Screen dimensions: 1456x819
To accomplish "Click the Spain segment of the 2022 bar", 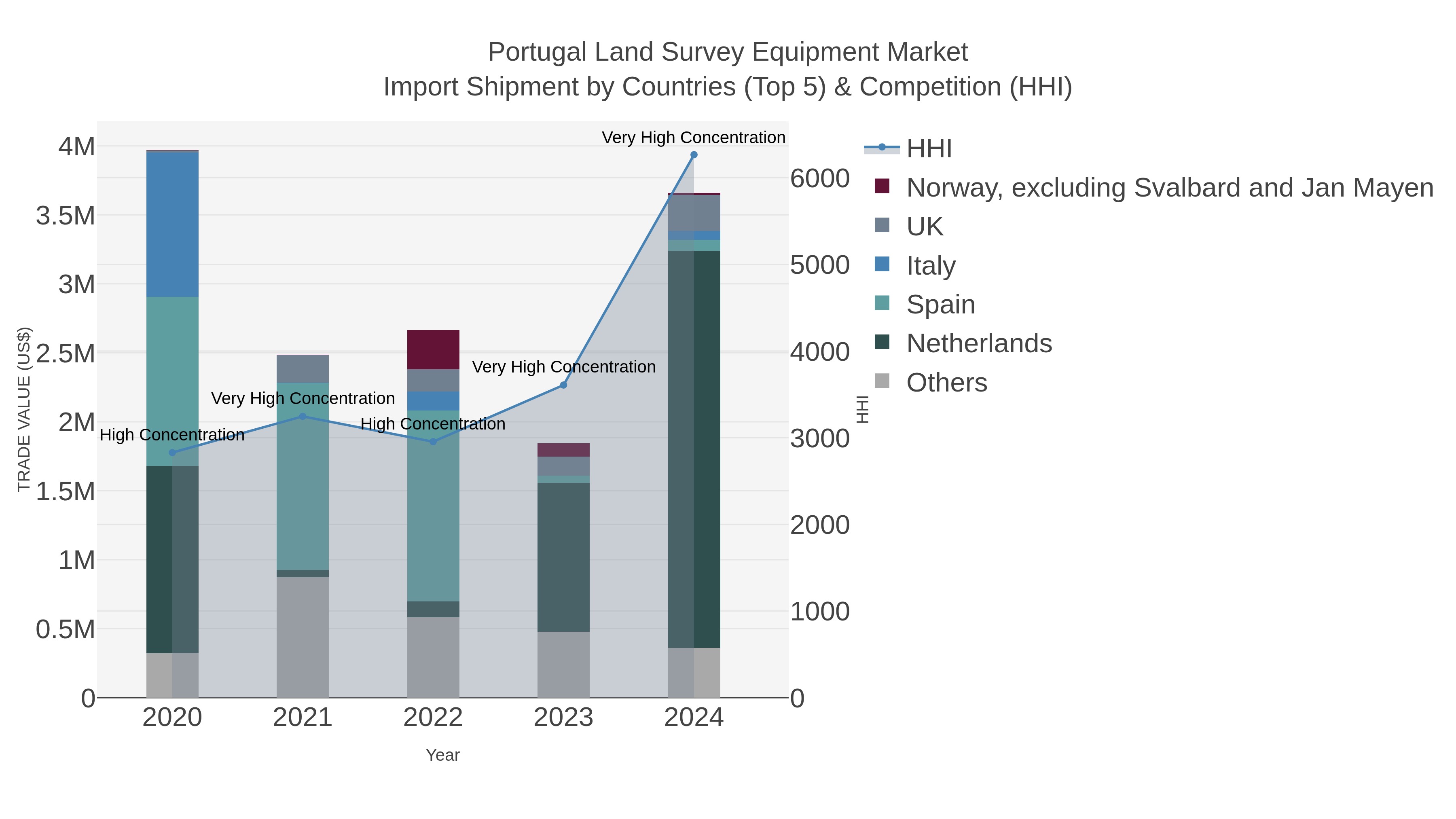I will 434,506.
